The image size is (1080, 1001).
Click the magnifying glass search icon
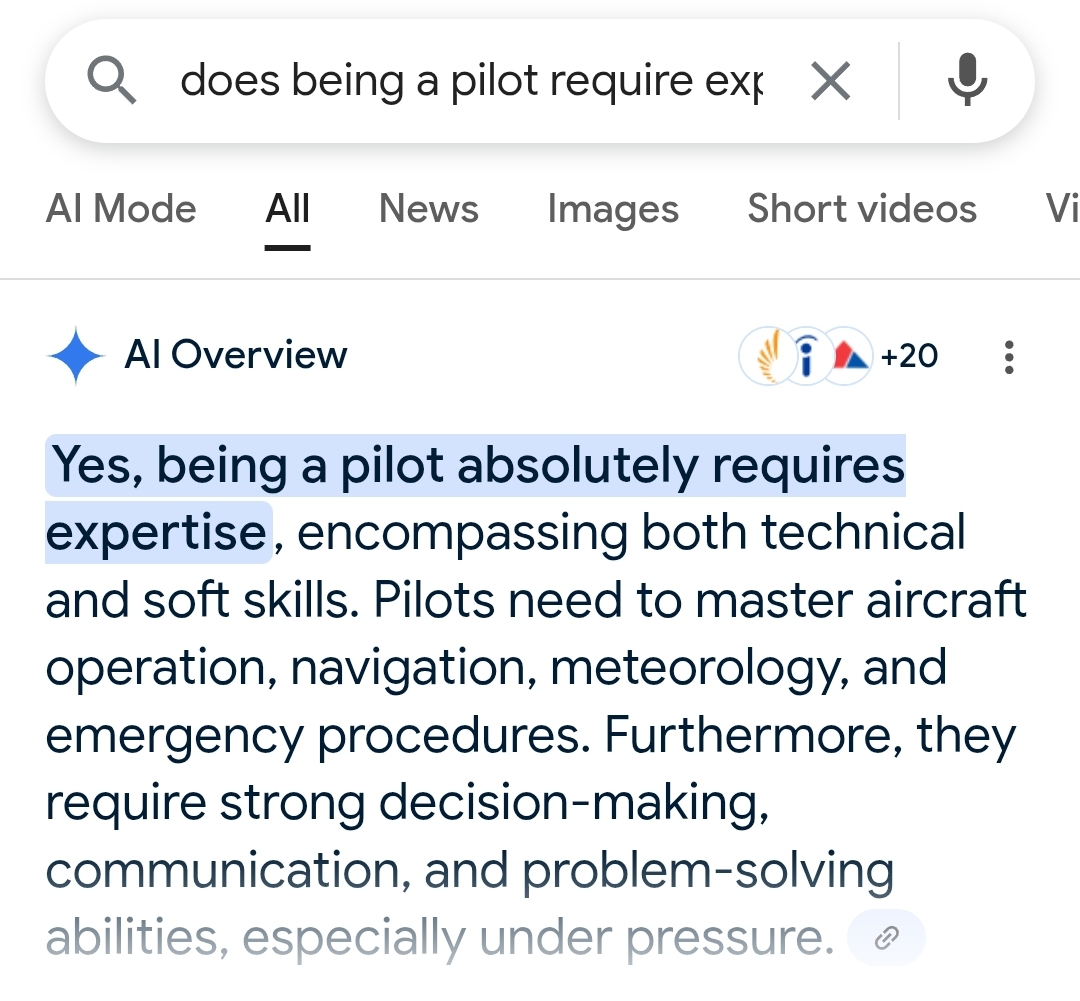pos(111,81)
